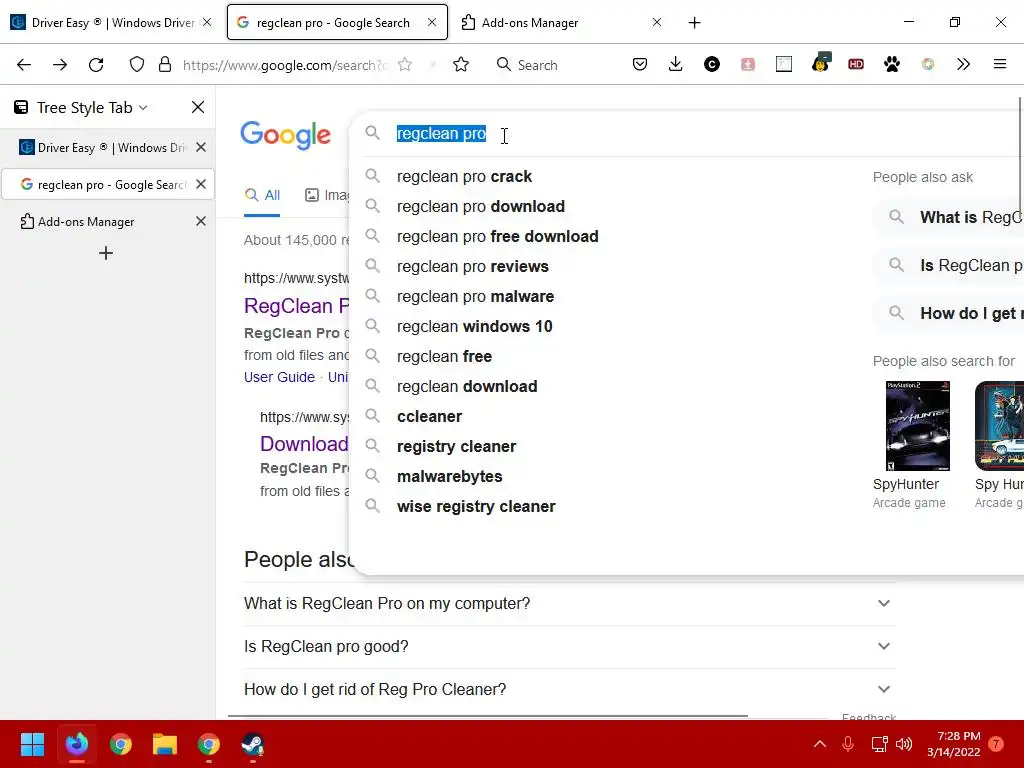Click the red HD extension icon
1024x768 pixels.
coord(856,65)
